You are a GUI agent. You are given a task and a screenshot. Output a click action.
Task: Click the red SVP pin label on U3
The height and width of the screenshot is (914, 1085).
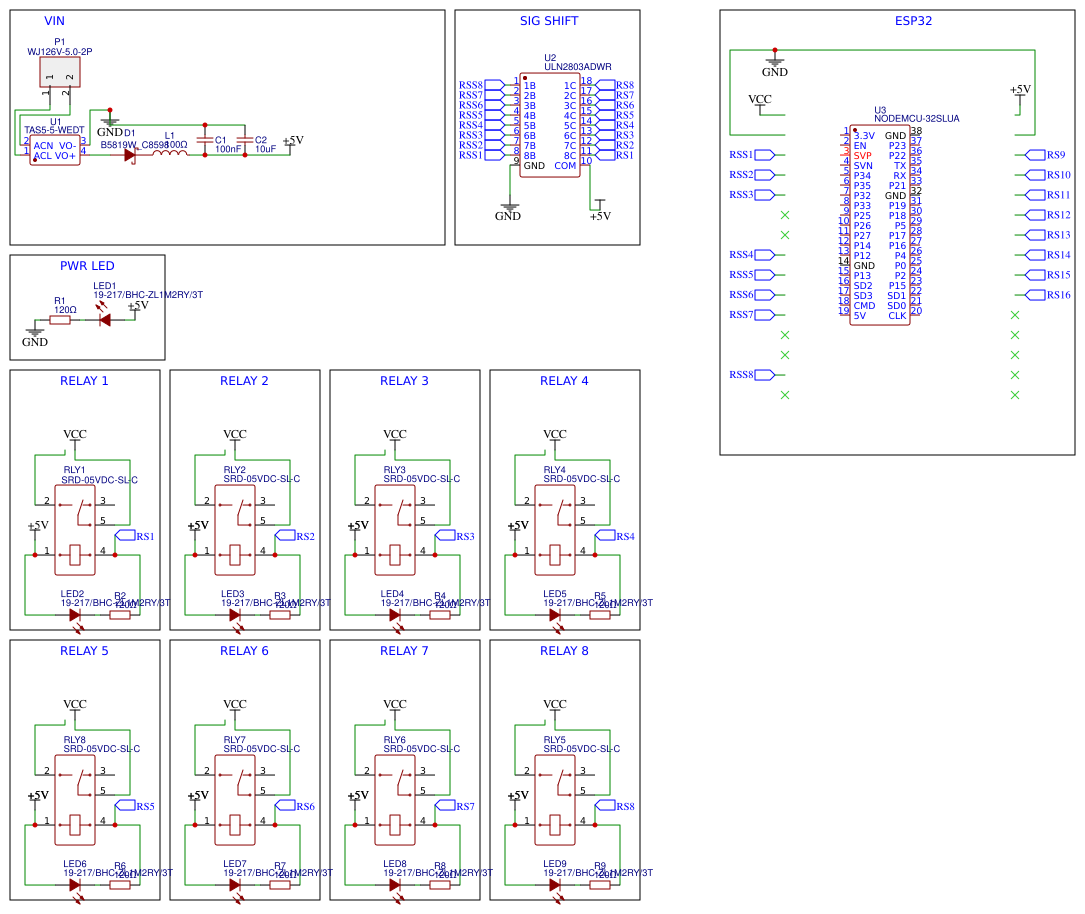(x=863, y=156)
